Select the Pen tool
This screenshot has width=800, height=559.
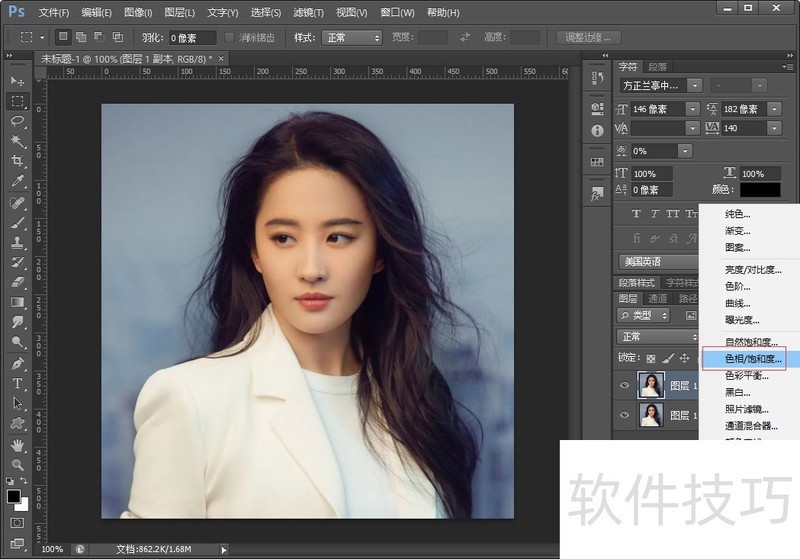[x=17, y=364]
